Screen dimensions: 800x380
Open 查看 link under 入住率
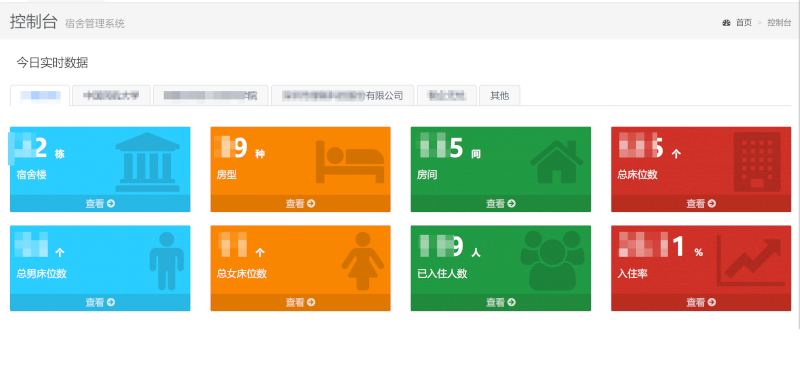[x=701, y=302]
